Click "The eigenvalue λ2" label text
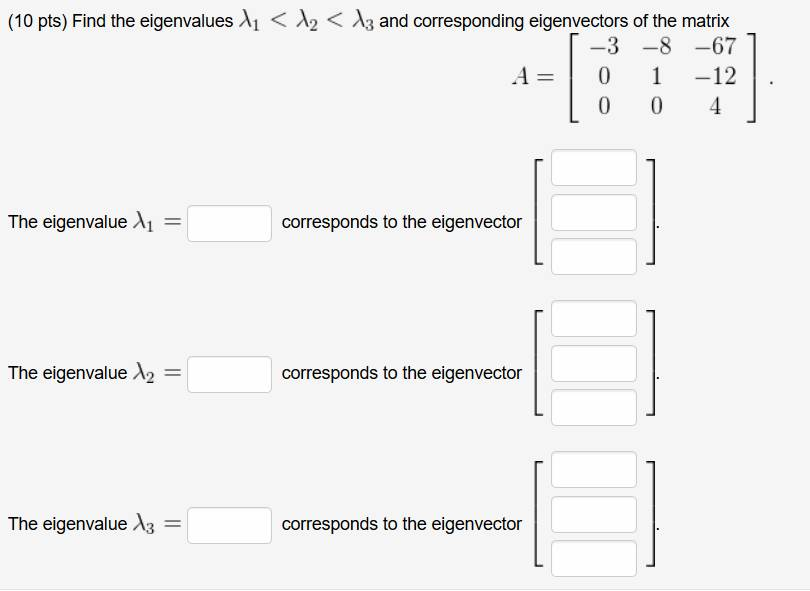Image resolution: width=810 pixels, height=591 pixels. 81,372
